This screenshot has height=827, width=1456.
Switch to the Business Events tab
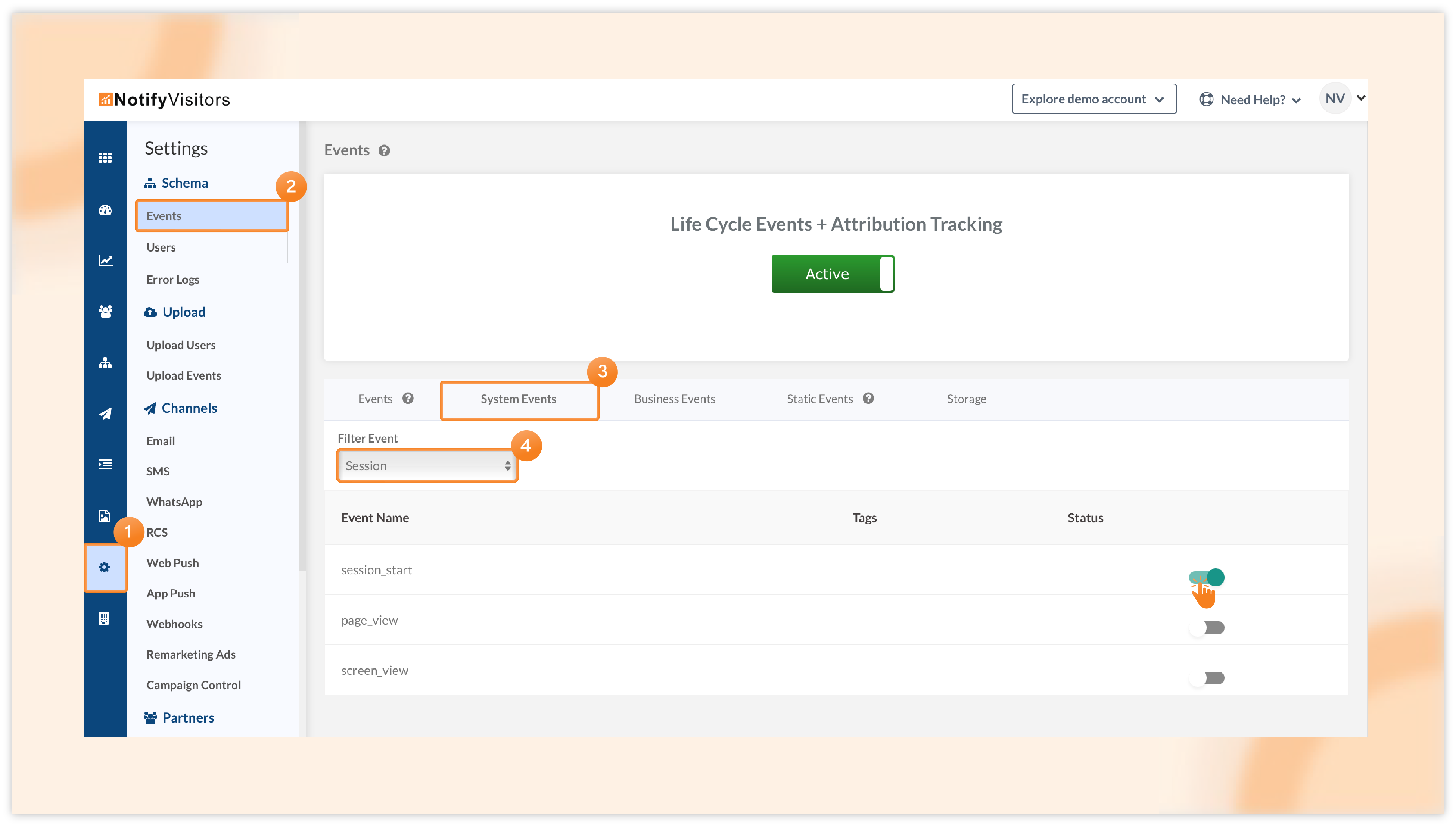674,399
